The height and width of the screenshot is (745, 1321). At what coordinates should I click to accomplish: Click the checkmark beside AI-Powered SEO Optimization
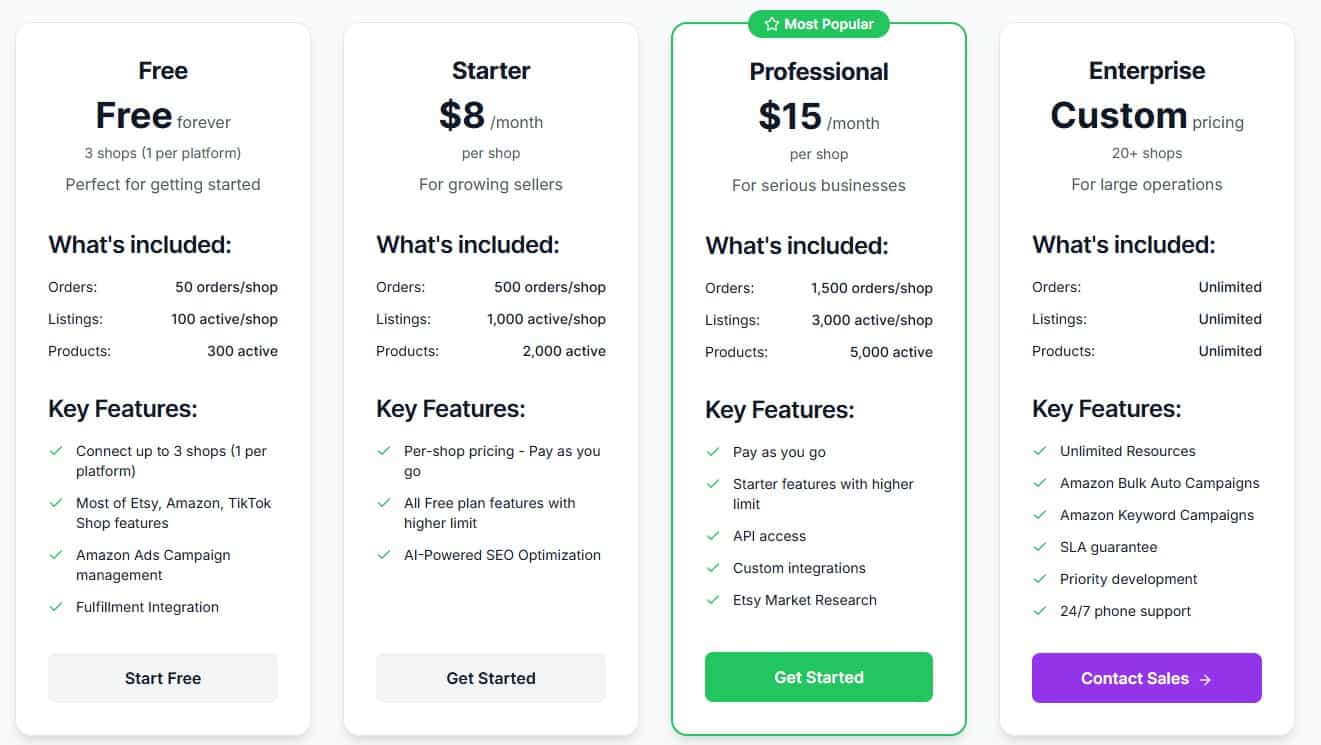tap(384, 554)
